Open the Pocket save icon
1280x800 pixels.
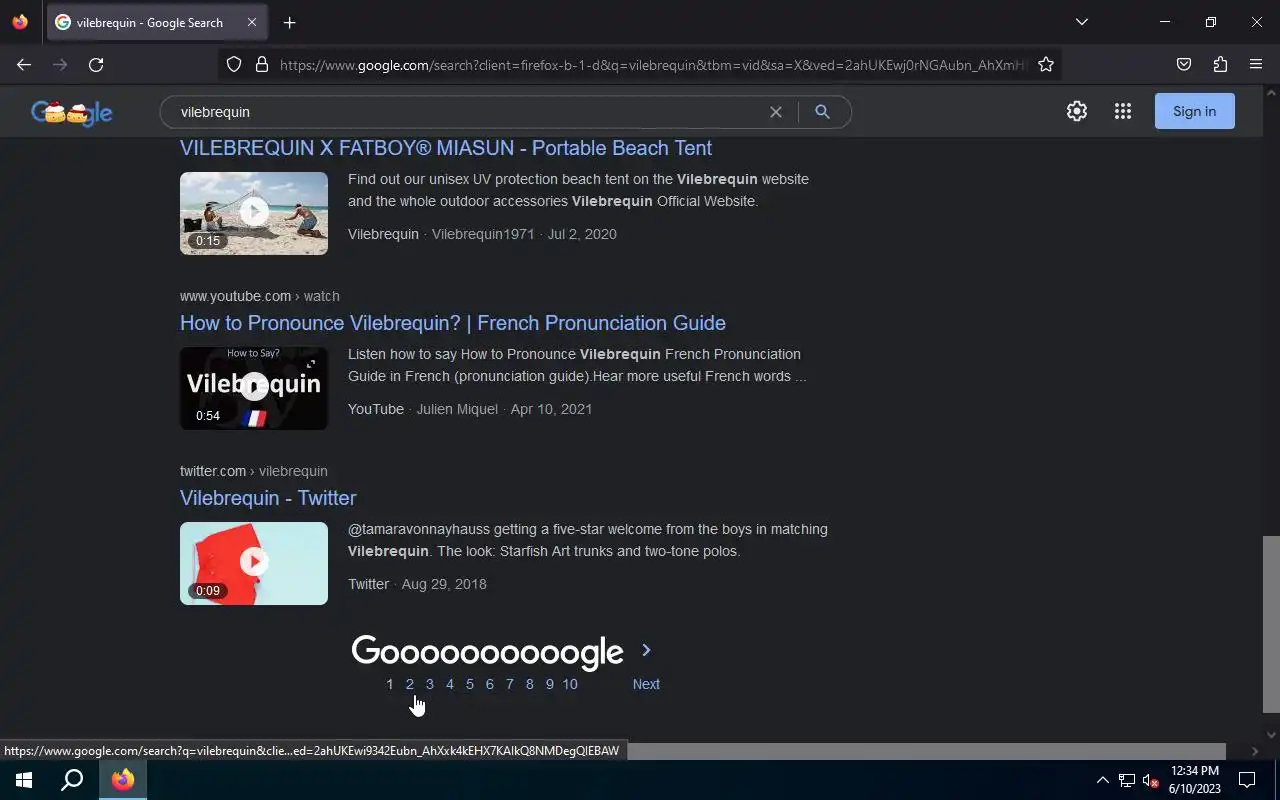coord(1184,65)
